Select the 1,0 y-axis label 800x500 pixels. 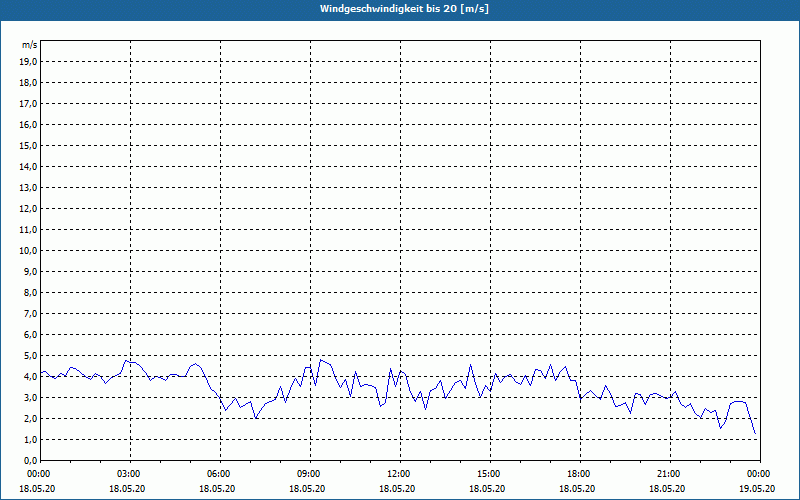tap(30, 440)
